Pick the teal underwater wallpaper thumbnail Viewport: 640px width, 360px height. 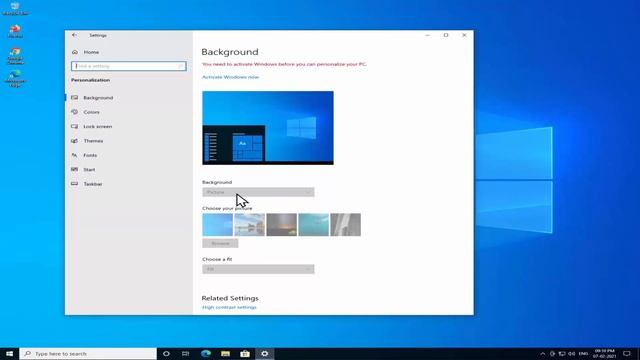(x=313, y=225)
